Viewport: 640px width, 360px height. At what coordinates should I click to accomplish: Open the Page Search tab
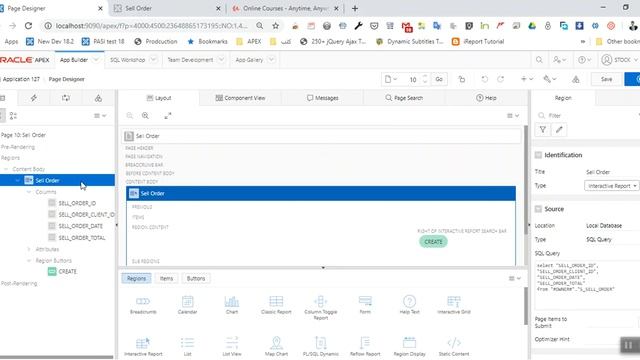tap(404, 98)
